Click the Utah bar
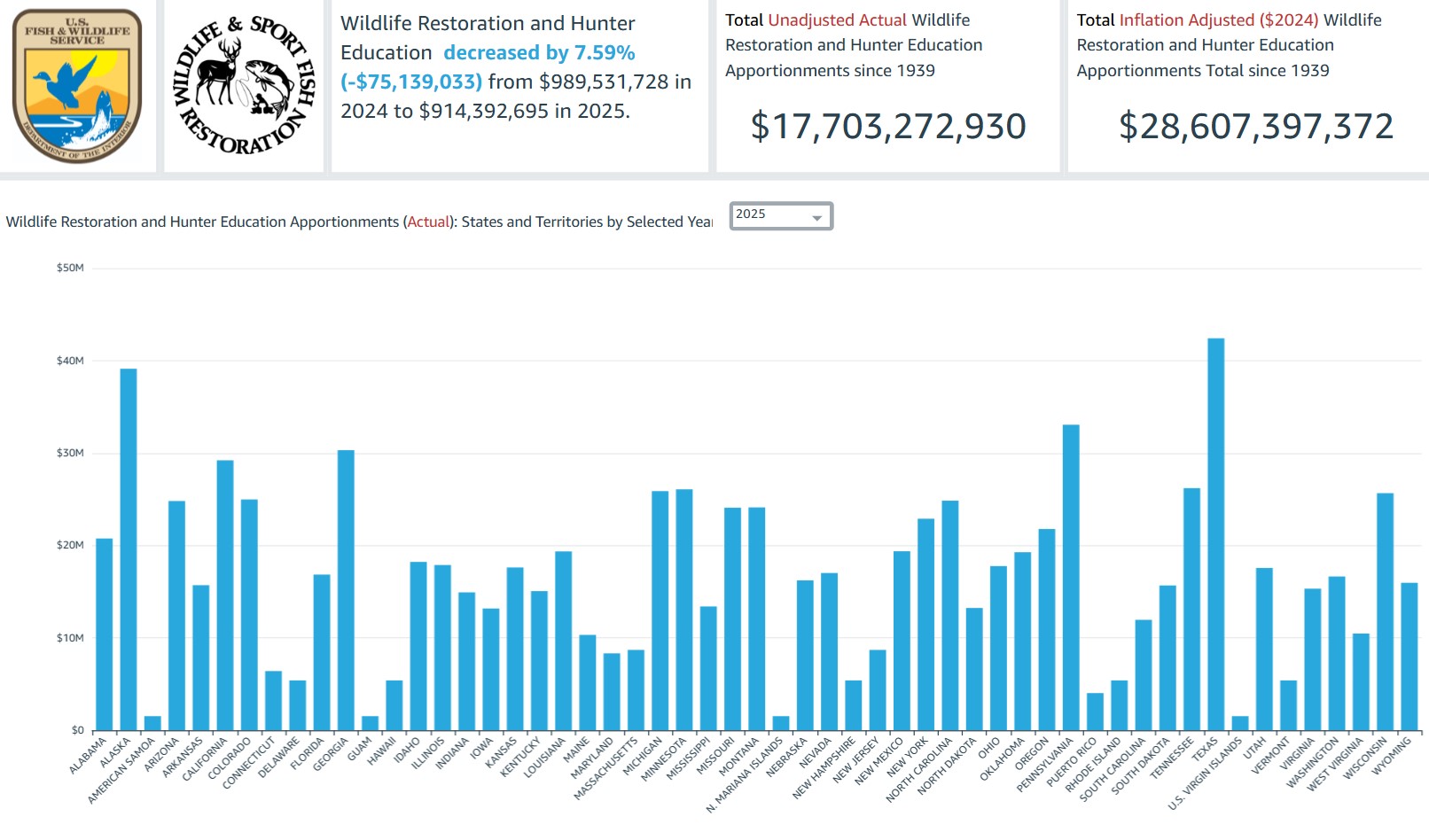The width and height of the screenshot is (1429, 840). [1264, 649]
